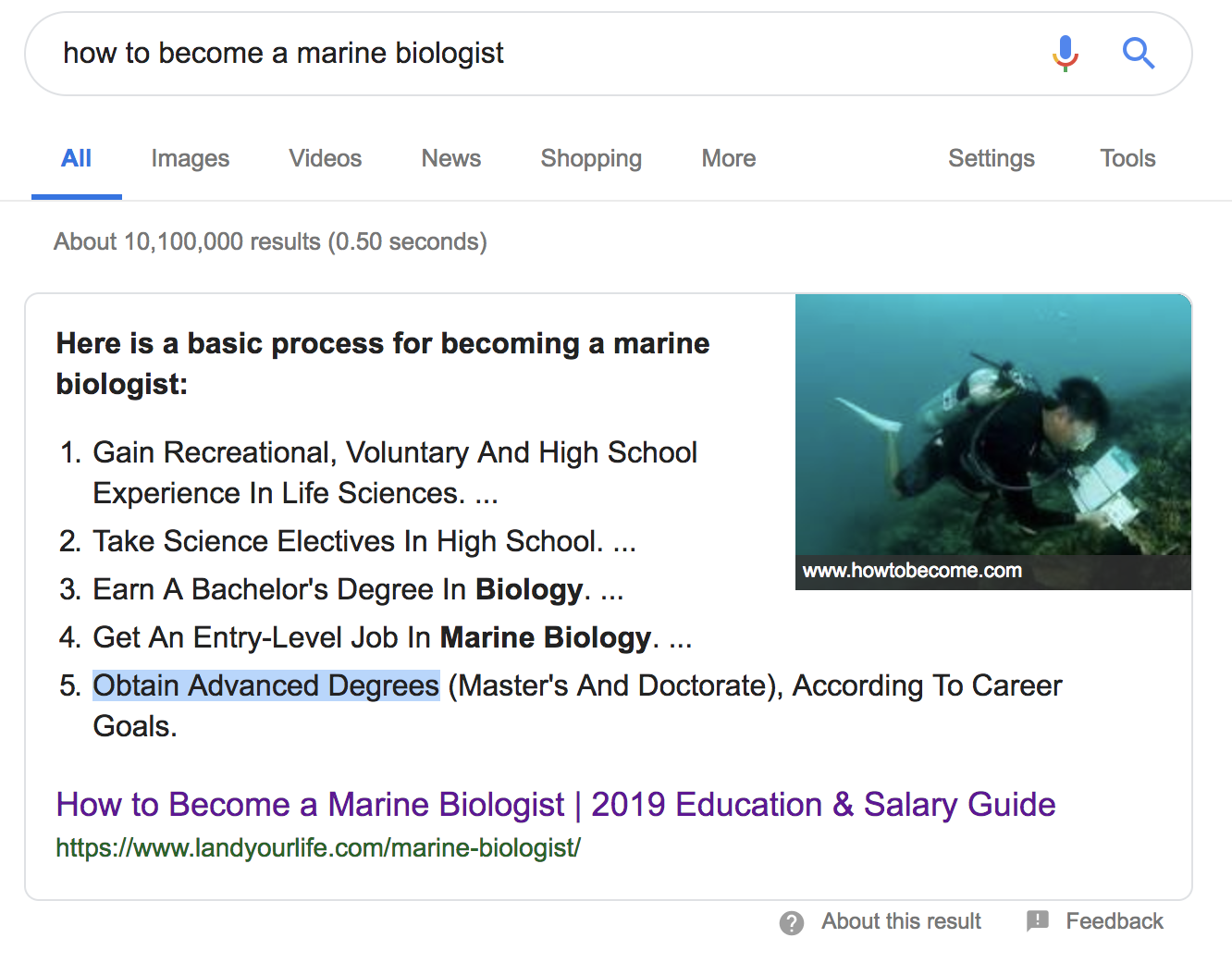Click the landyourlife.com green URL
The height and width of the screenshot is (975, 1232).
click(x=318, y=847)
